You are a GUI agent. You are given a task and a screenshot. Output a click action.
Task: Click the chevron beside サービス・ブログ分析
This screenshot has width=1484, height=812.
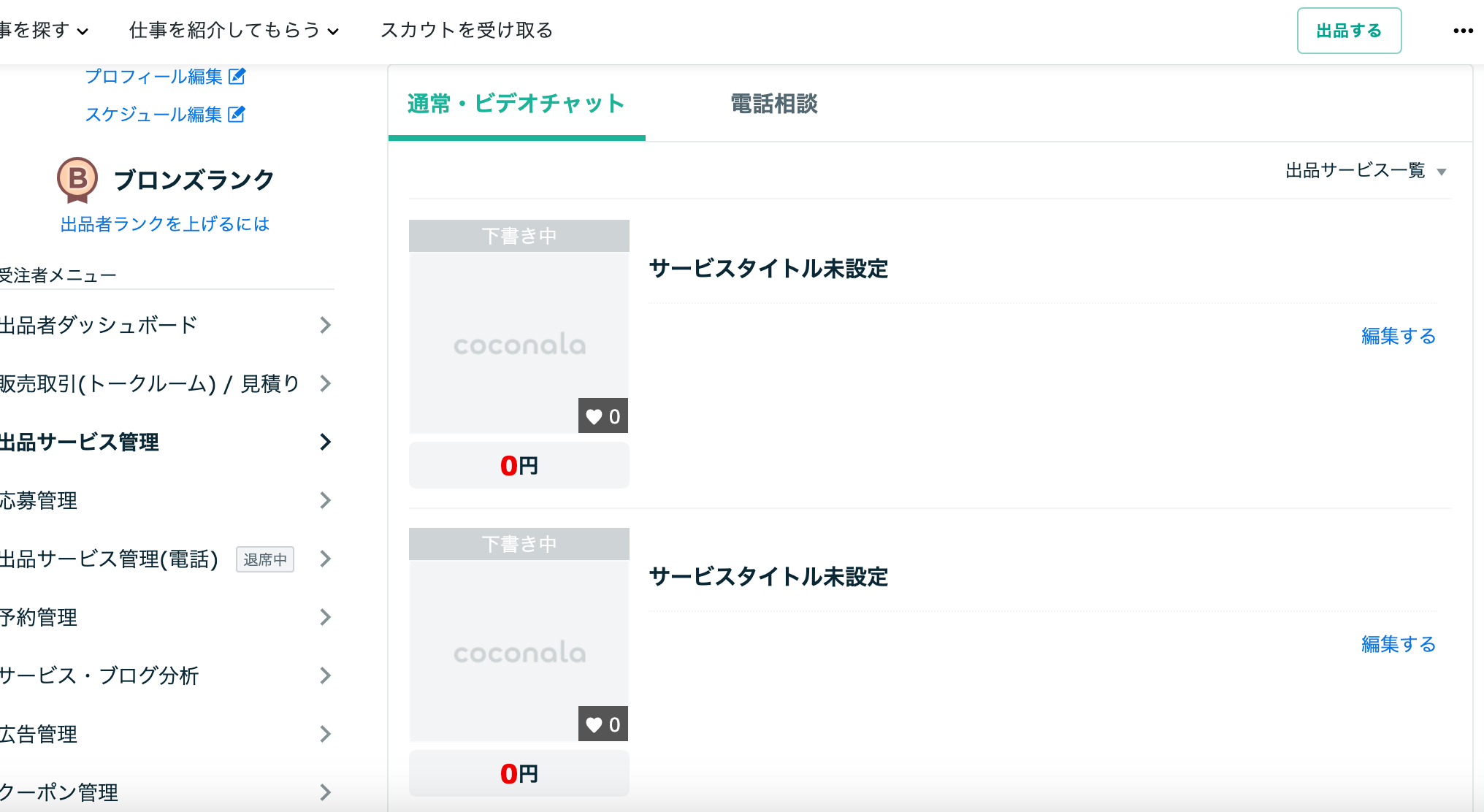point(324,675)
